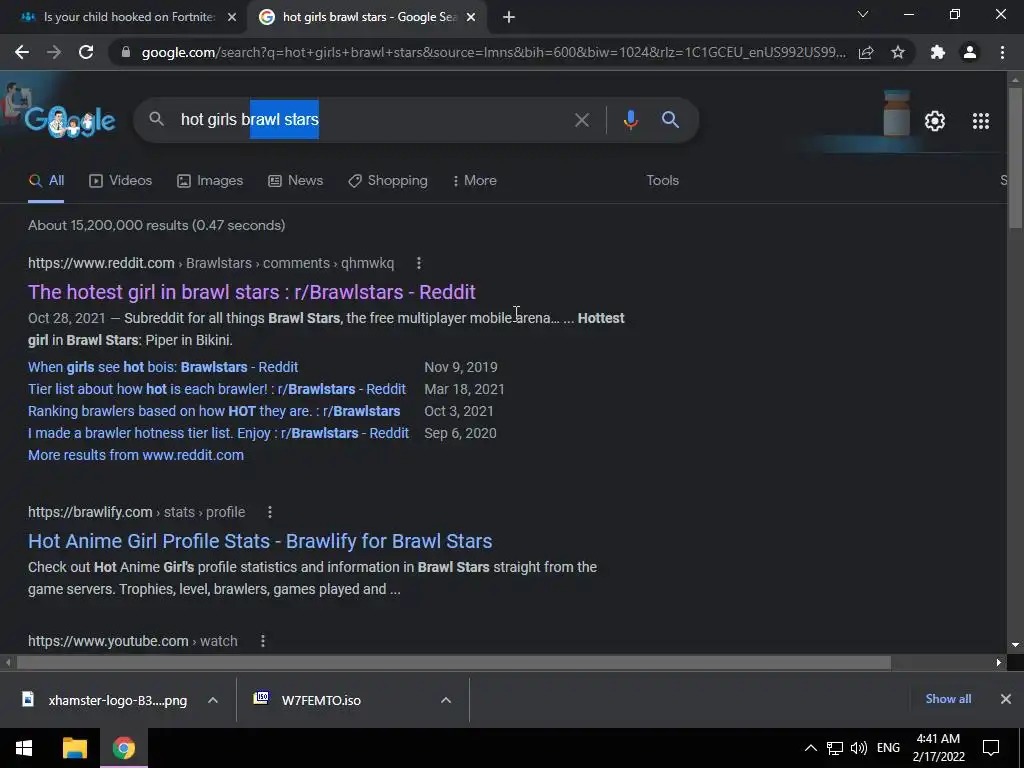
Task: Open network status in the system tray
Action: coord(835,748)
